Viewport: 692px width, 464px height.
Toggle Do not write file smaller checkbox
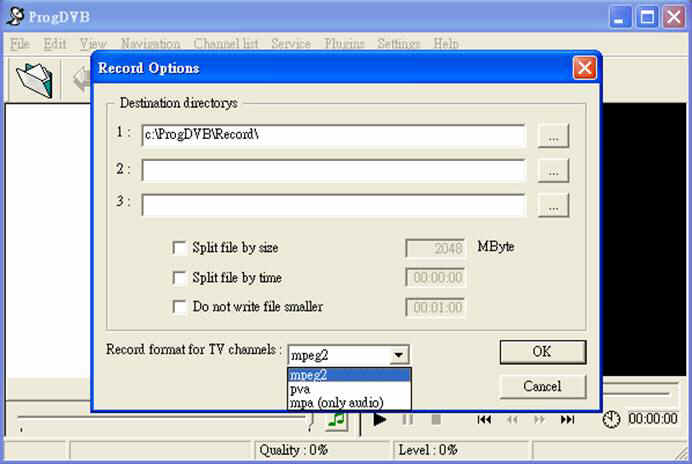coord(179,307)
